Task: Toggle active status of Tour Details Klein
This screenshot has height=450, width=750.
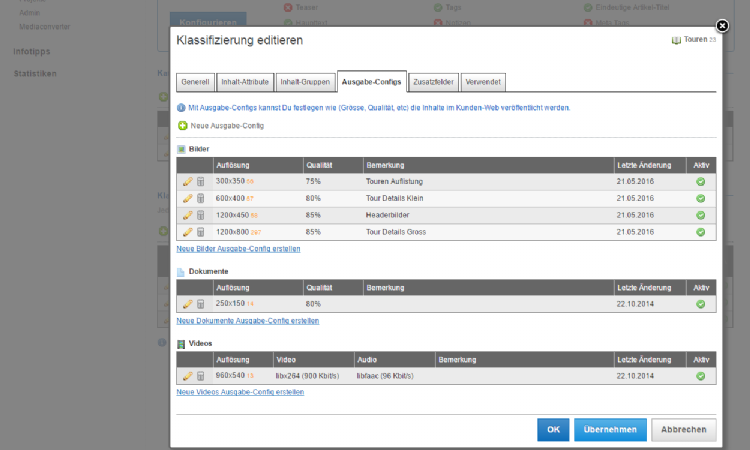Action: (701, 198)
